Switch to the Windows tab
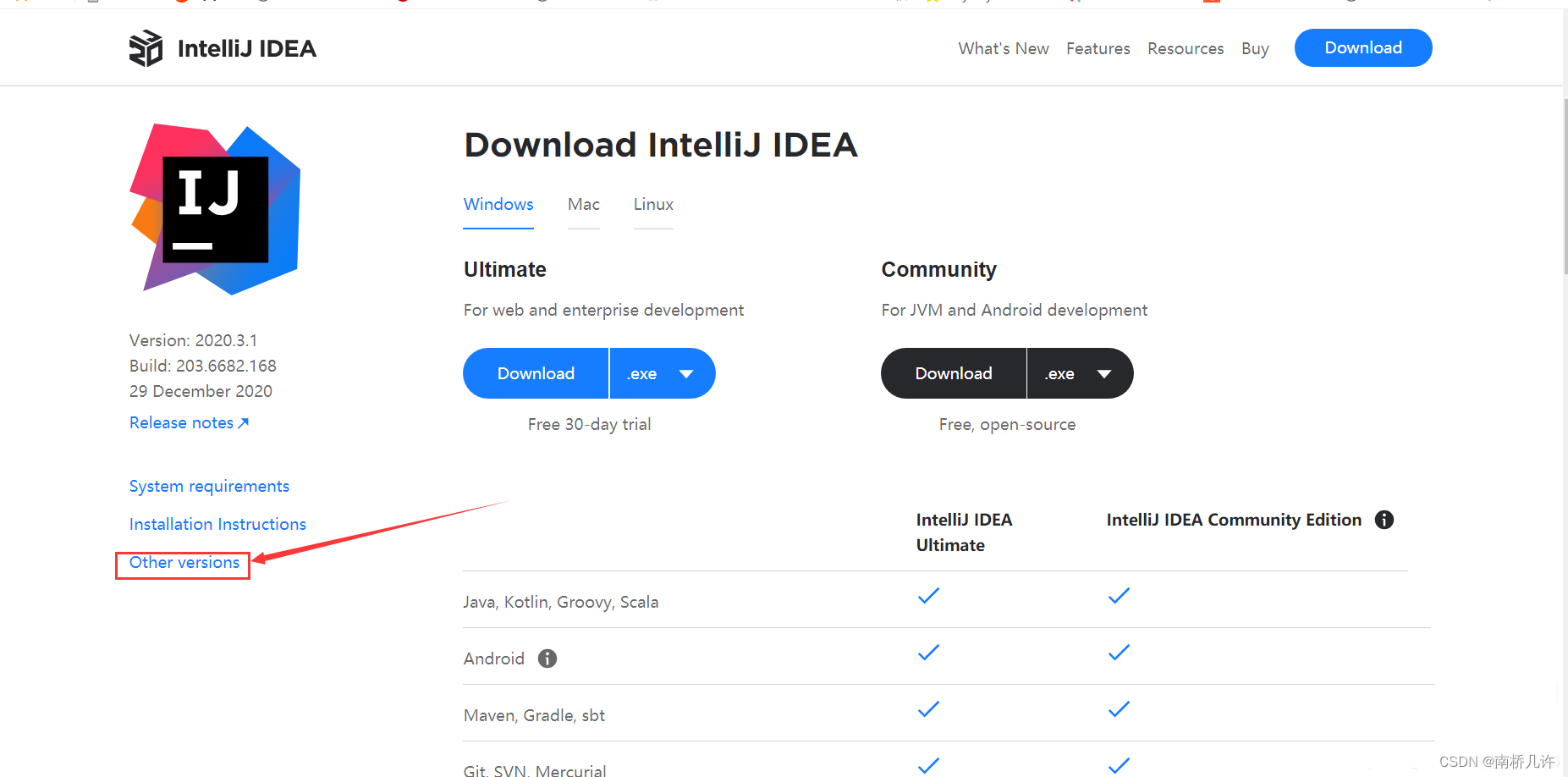Screen dimensions: 1568x777 point(498,205)
